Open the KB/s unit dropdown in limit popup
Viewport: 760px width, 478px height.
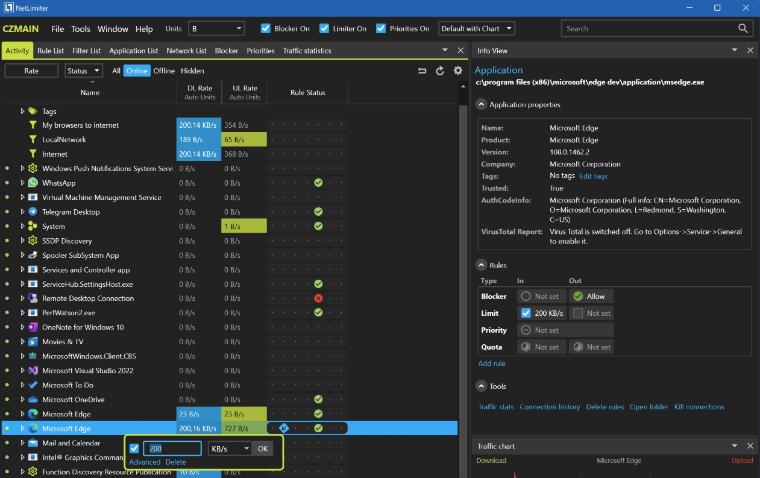[x=229, y=449]
